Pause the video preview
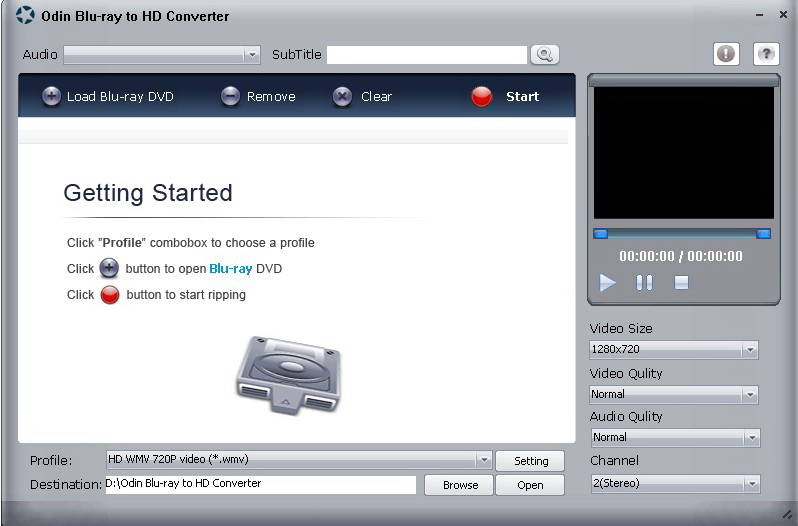 (x=644, y=282)
